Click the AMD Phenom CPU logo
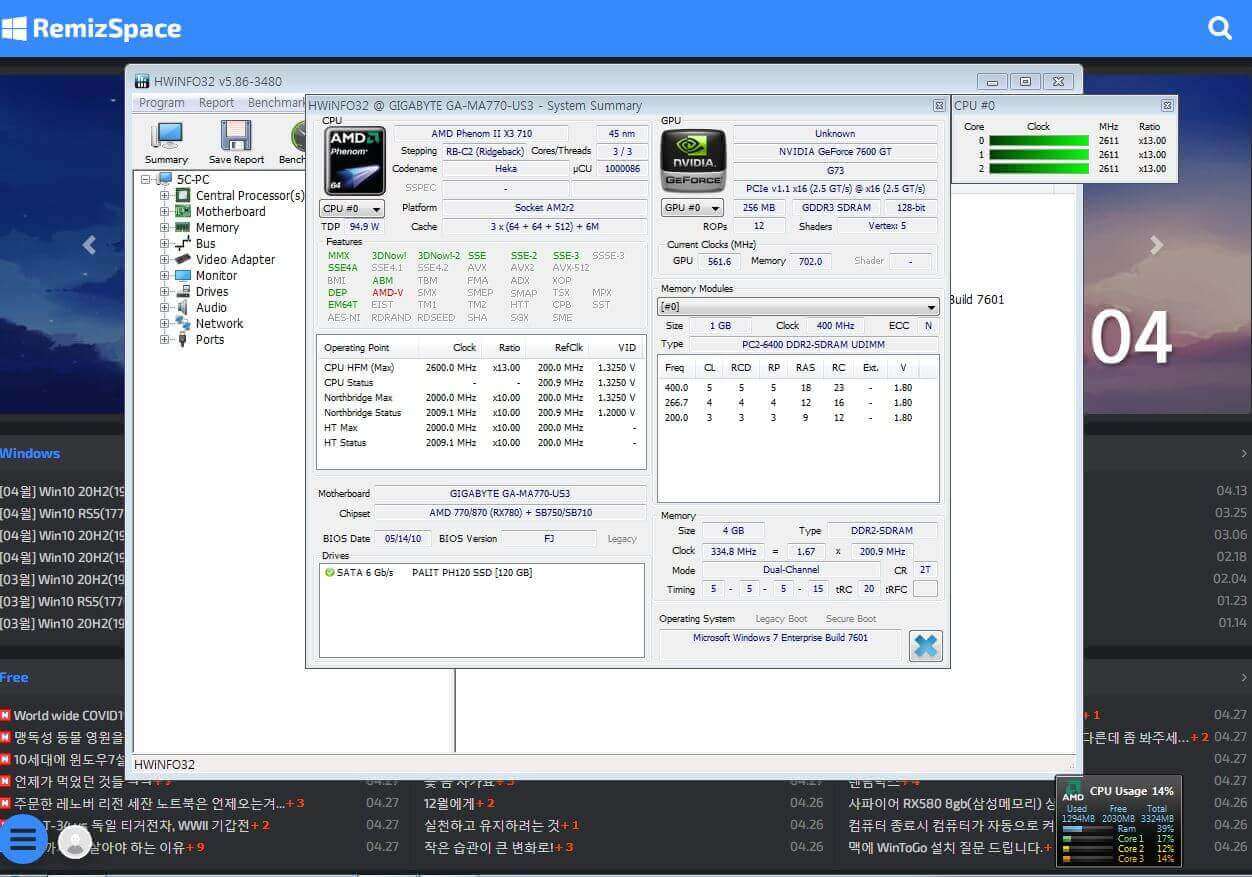This screenshot has height=877, width=1252. coord(354,161)
